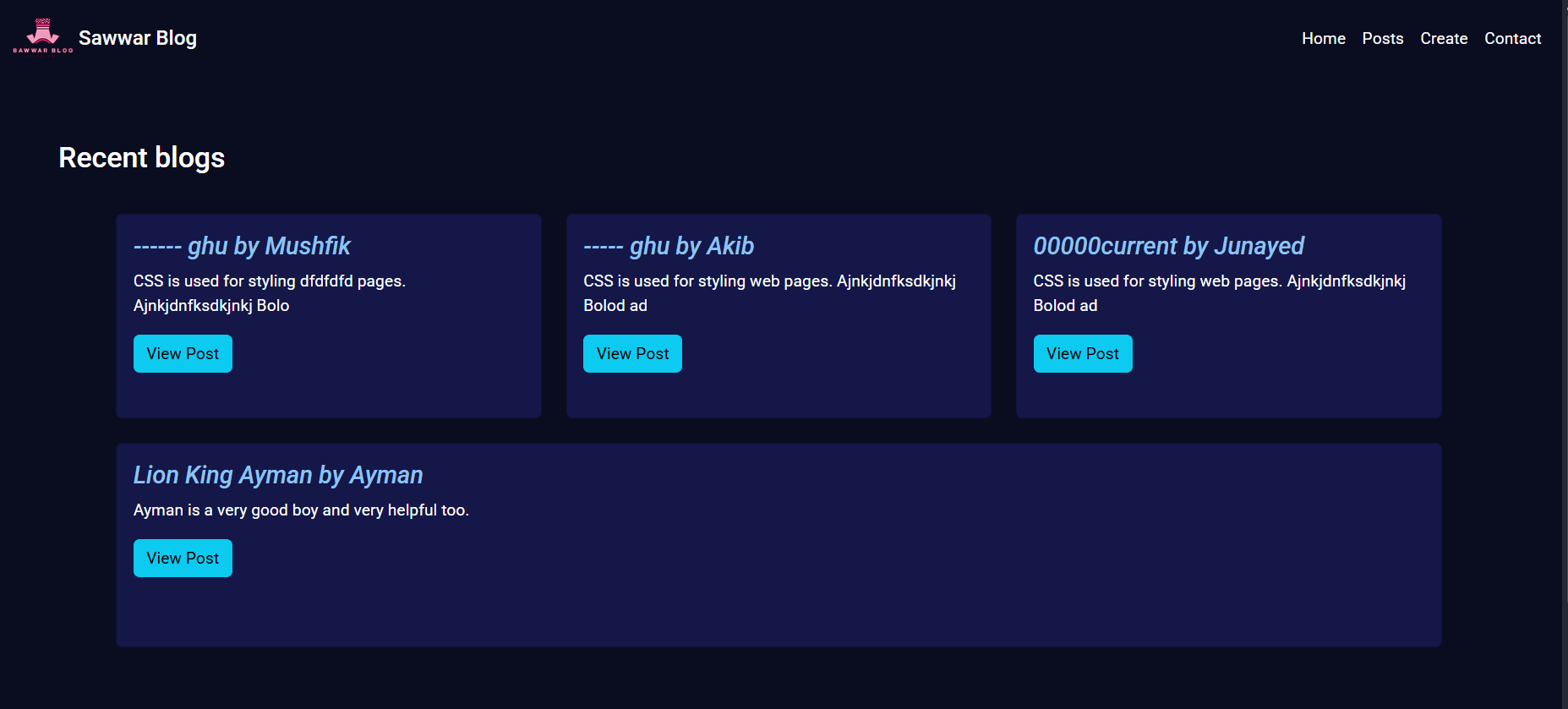This screenshot has width=1568, height=709.
Task: View Post for 00000current by Junayed
Action: (x=1082, y=353)
